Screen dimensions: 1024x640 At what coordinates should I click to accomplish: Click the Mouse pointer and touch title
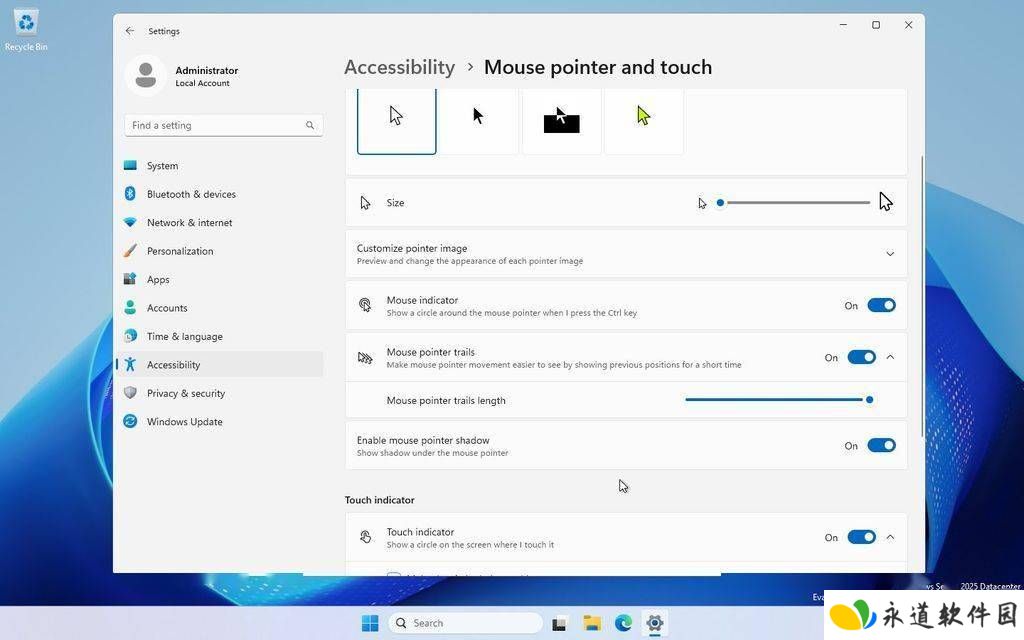click(x=598, y=67)
